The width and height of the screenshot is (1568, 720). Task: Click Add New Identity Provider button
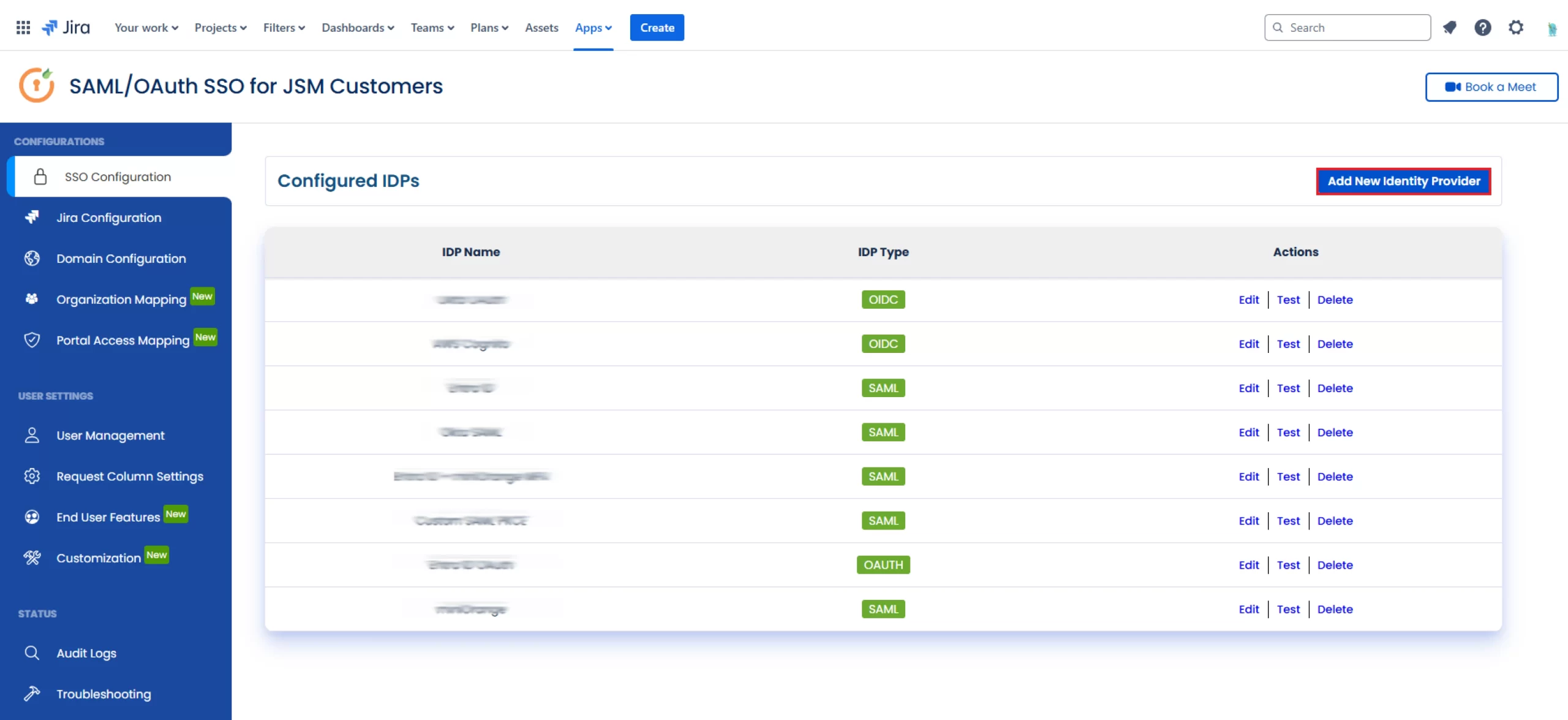click(x=1403, y=181)
